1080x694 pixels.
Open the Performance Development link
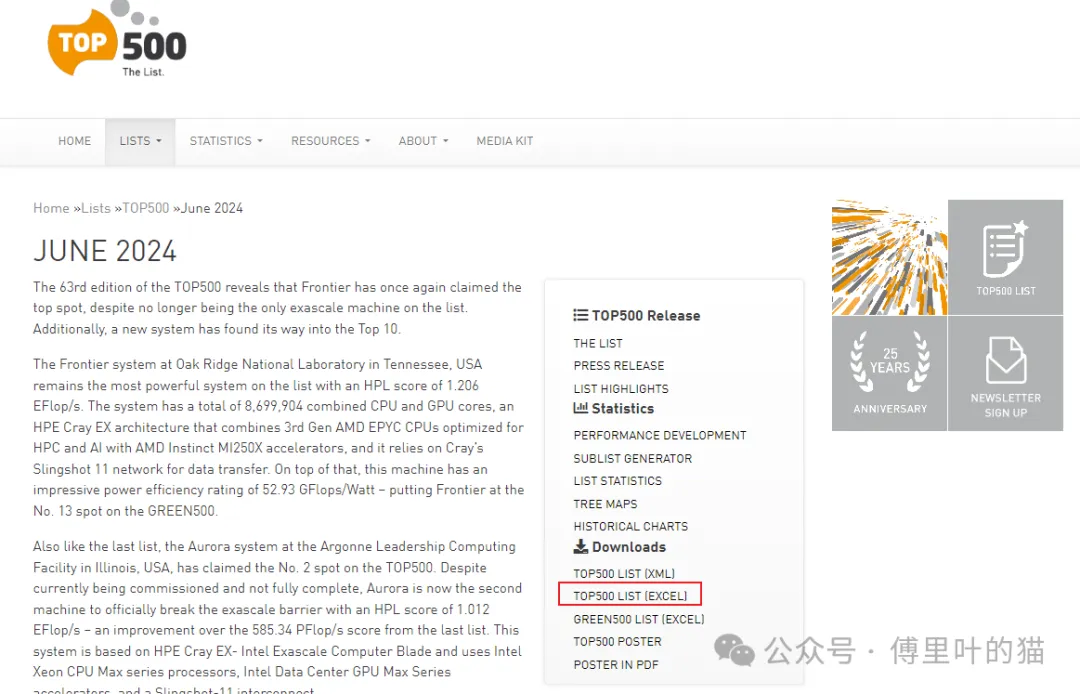[659, 436]
